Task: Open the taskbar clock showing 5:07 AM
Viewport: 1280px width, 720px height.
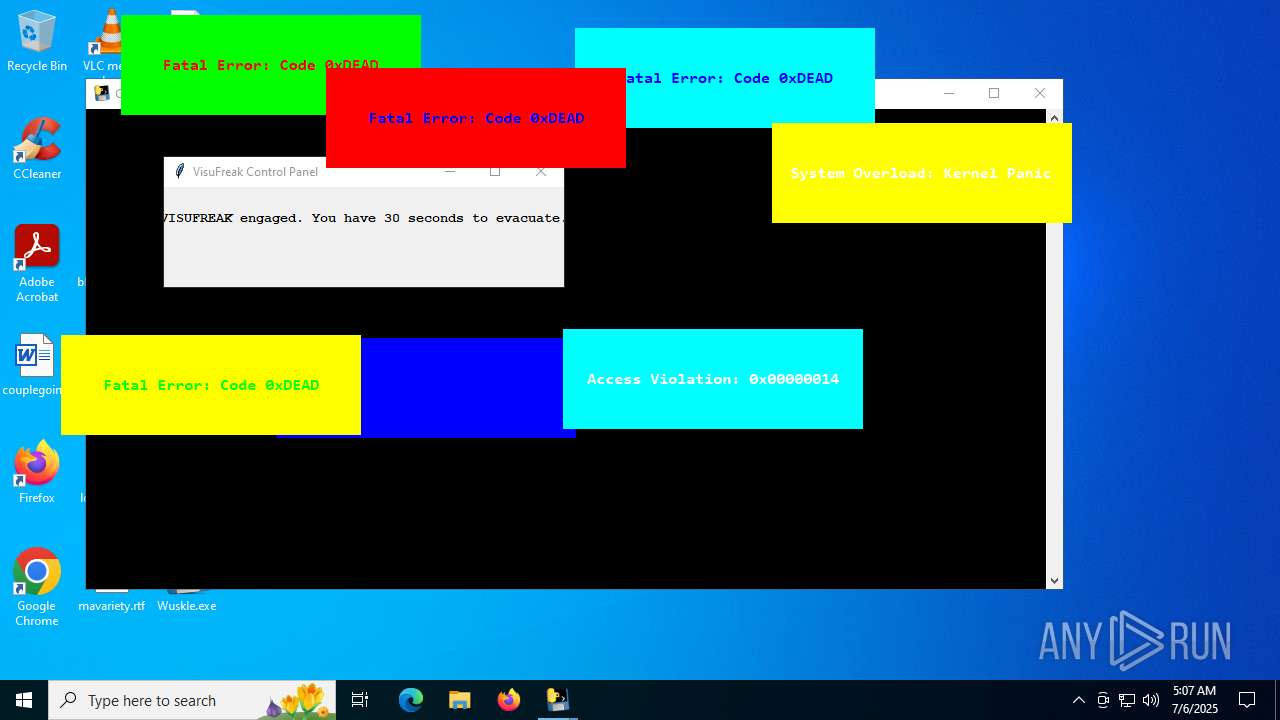Action: point(1194,700)
